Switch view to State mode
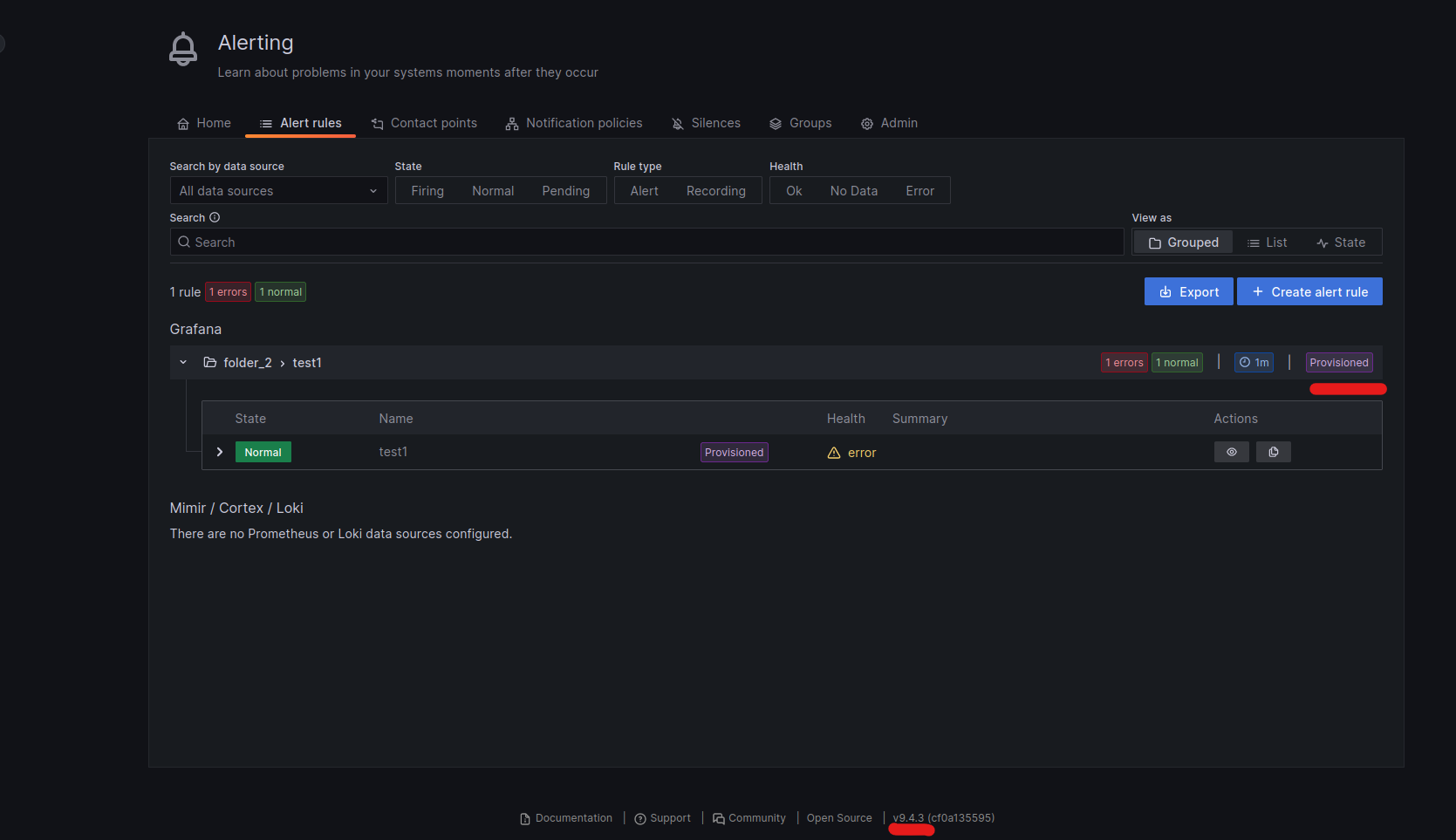The width and height of the screenshot is (1456, 840). 1340,242
